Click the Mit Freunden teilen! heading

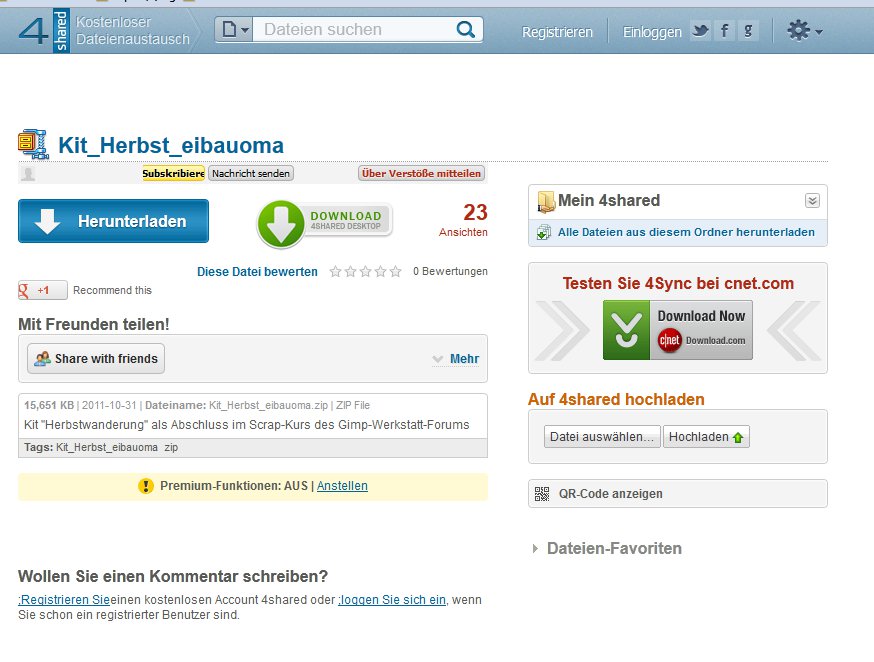pos(94,324)
